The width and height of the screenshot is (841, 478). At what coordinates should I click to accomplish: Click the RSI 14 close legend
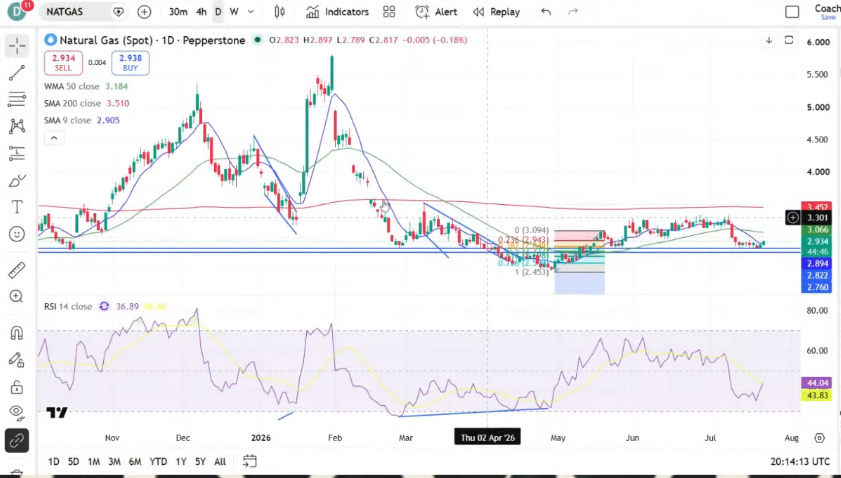(68, 306)
